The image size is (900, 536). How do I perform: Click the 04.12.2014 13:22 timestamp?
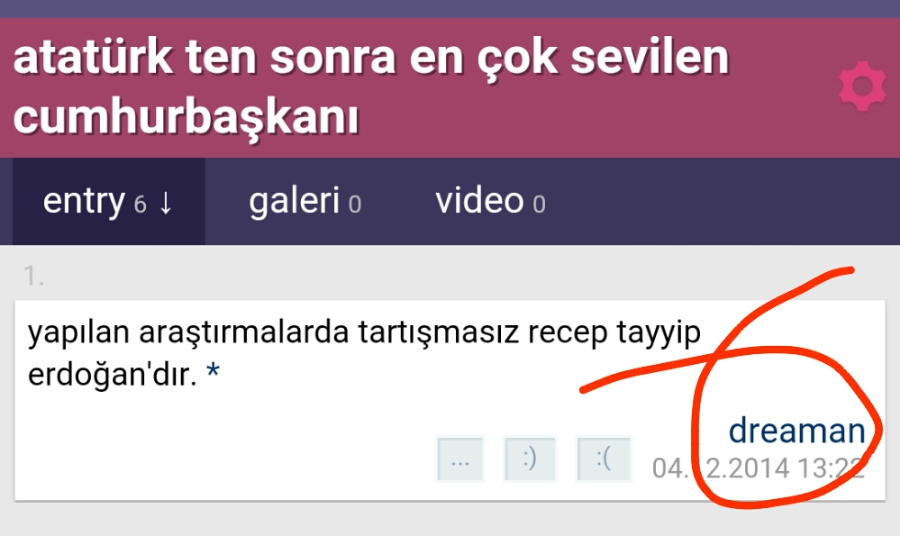758,468
